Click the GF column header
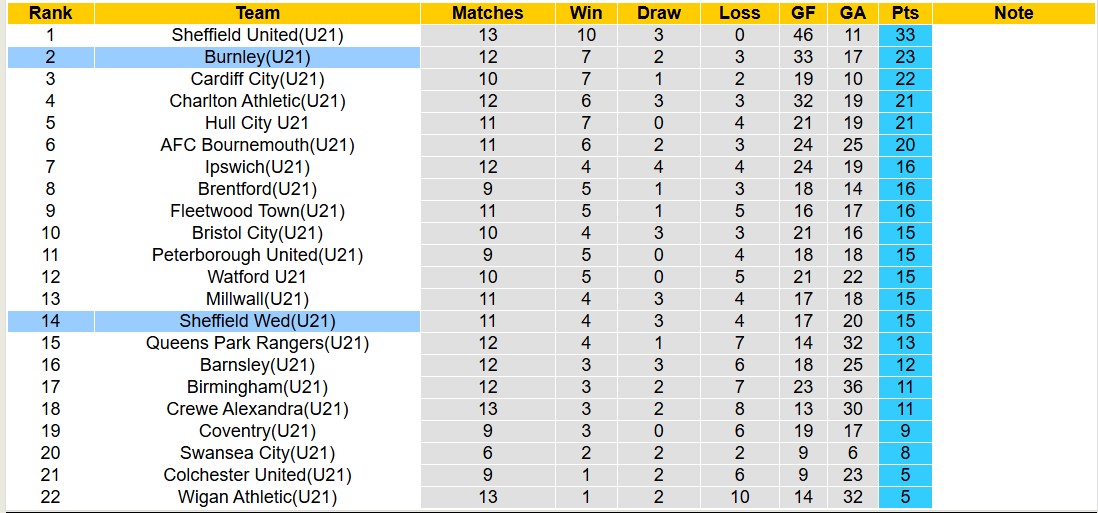 (802, 13)
